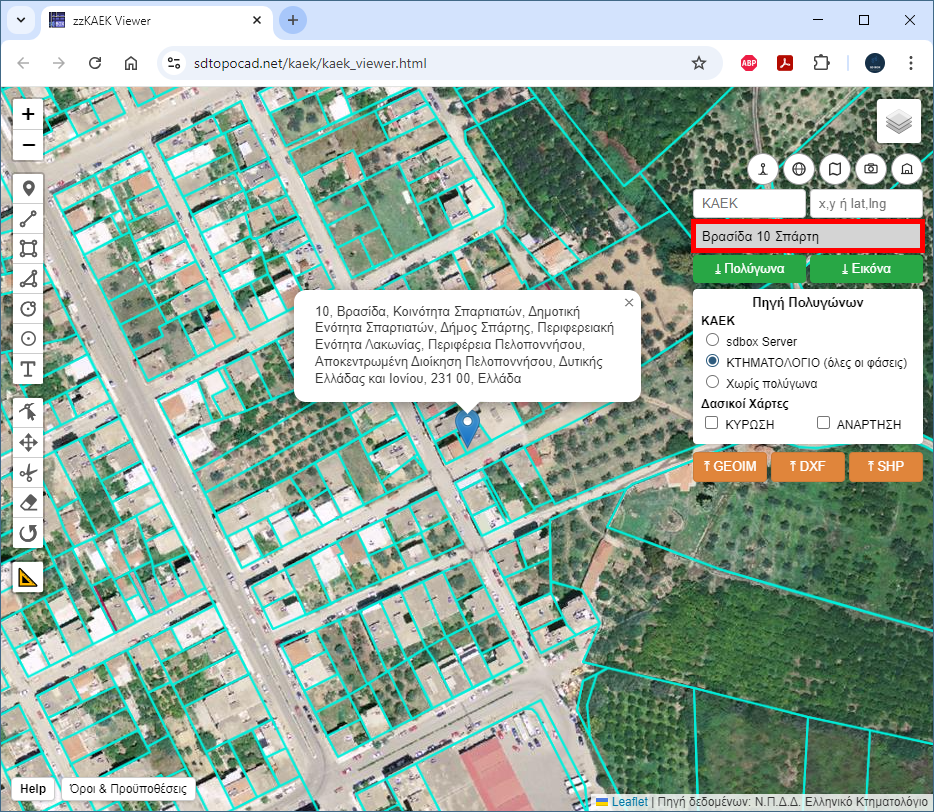Click the KAEK search input field
The width and height of the screenshot is (934, 812).
[748, 203]
